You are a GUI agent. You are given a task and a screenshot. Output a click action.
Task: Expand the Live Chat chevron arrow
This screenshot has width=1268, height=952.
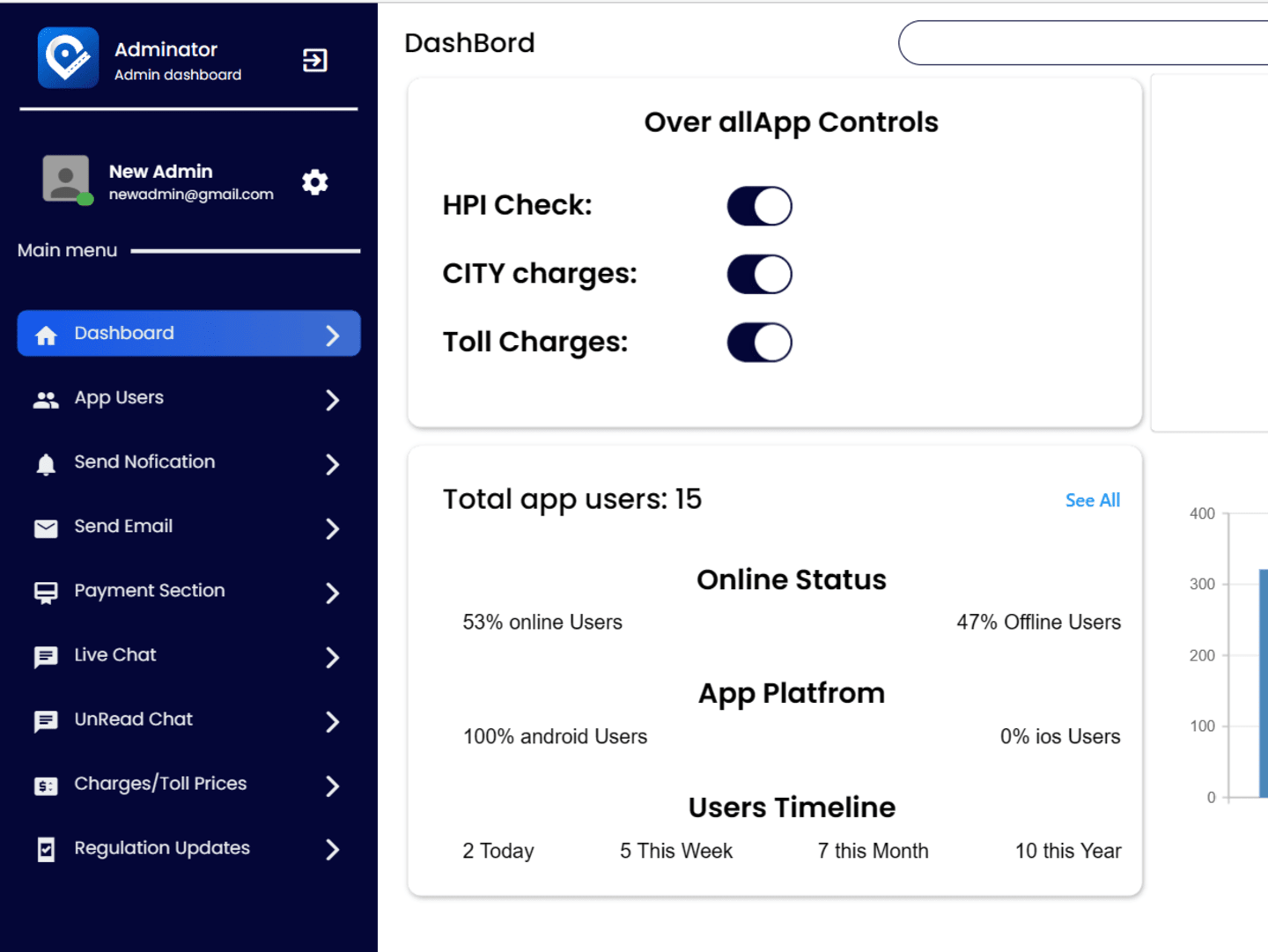point(332,657)
